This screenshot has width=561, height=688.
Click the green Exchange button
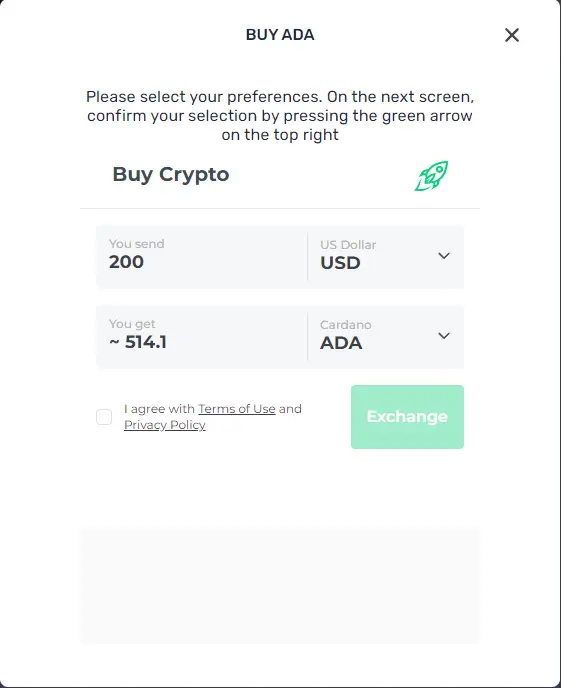point(407,417)
